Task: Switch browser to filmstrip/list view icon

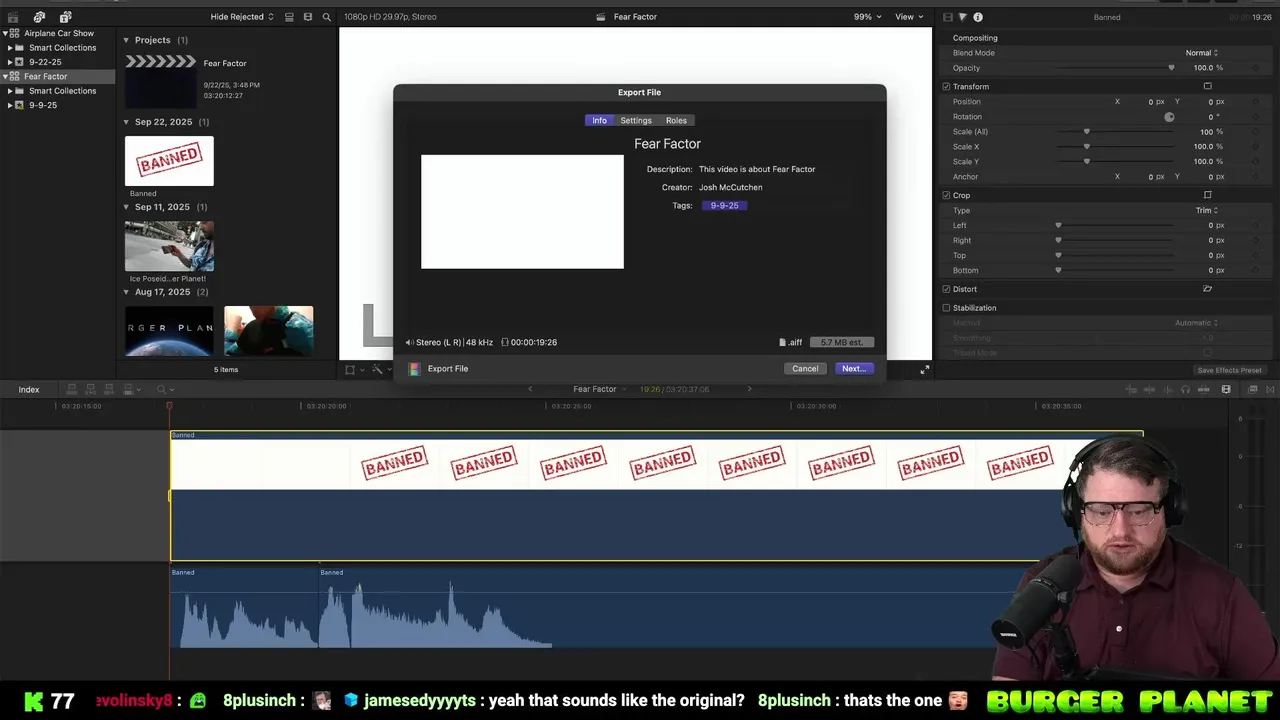Action: (308, 17)
